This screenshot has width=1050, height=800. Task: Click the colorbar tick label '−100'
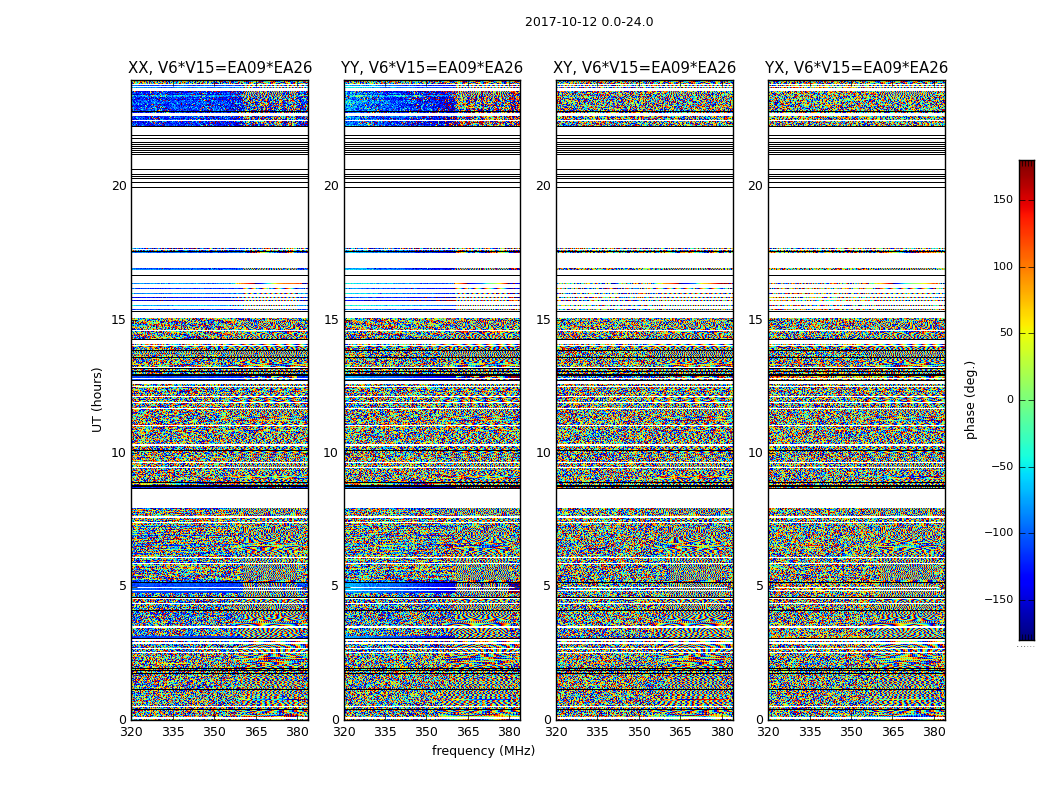click(998, 533)
